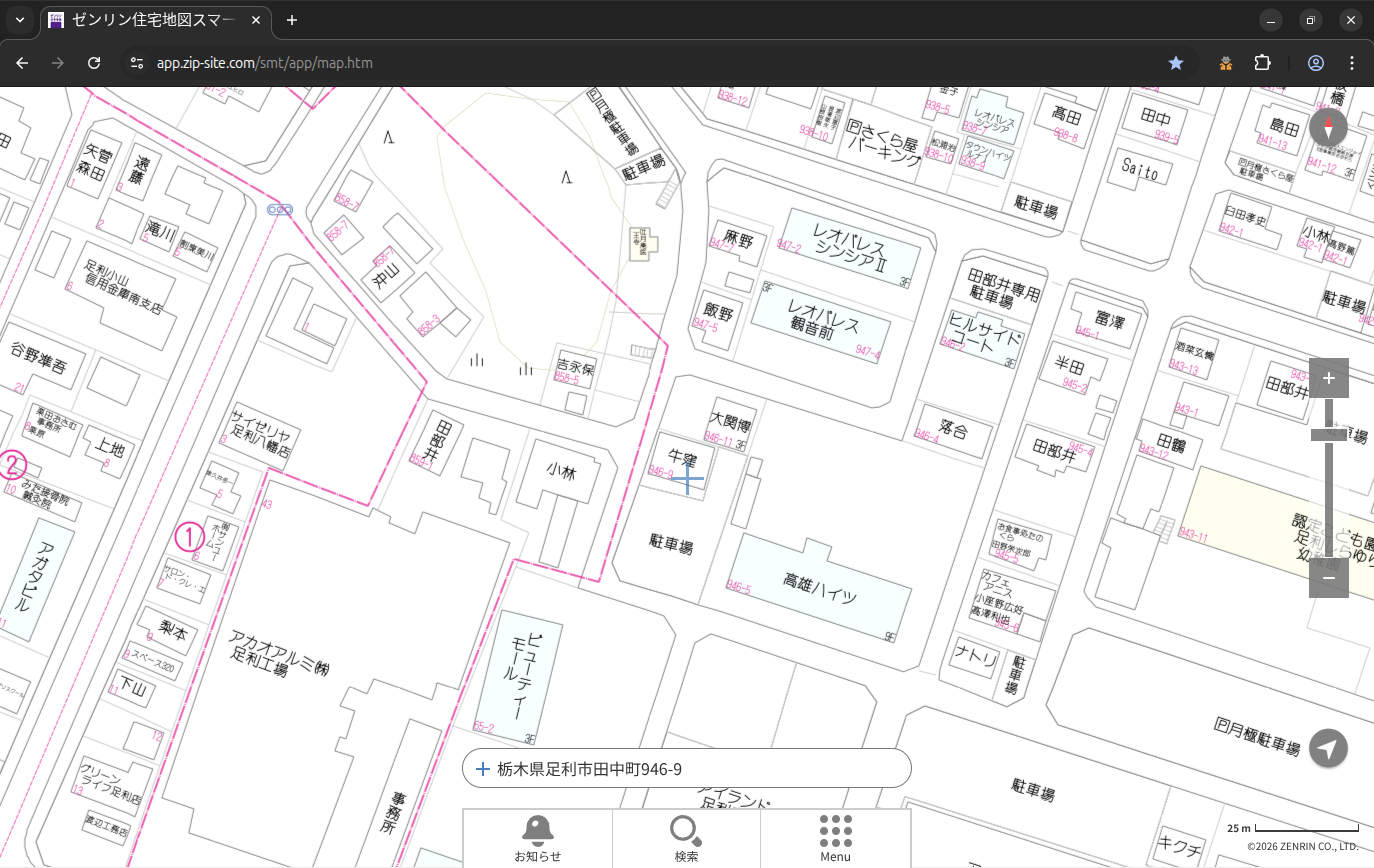This screenshot has width=1374, height=868.
Task: Zoom out with the minus button
Action: [1328, 577]
